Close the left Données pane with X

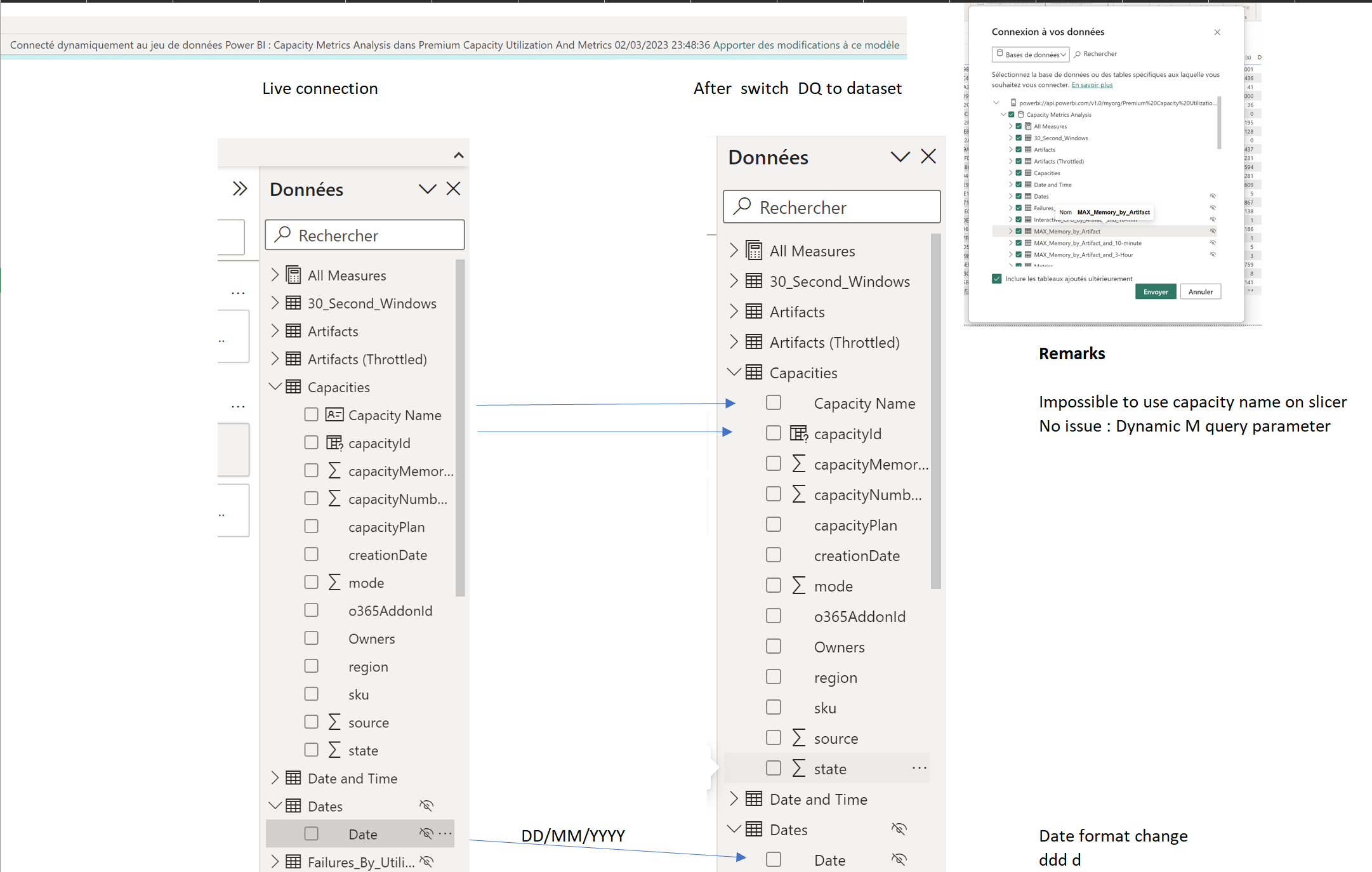(453, 188)
